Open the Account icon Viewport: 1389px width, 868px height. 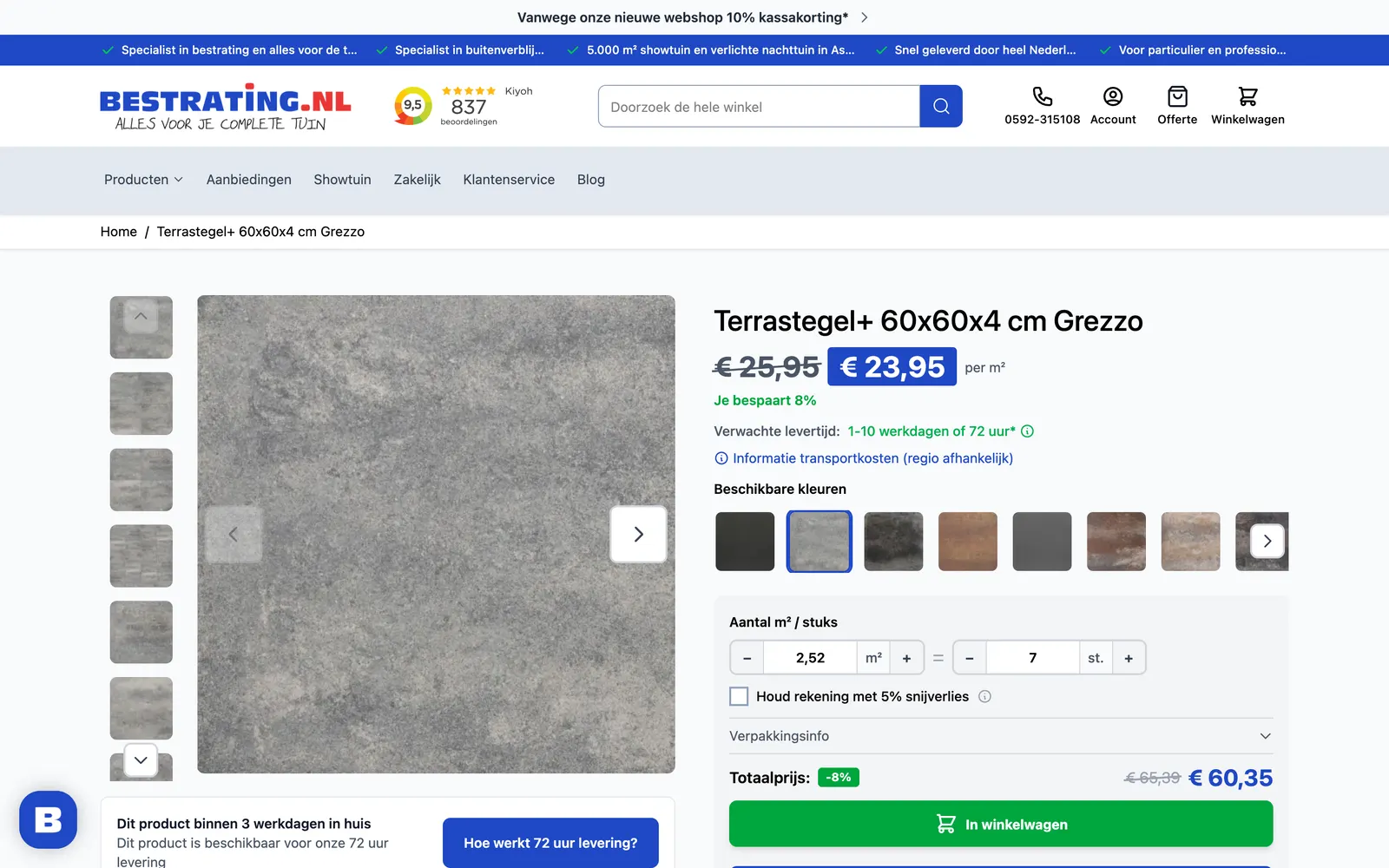1113,96
